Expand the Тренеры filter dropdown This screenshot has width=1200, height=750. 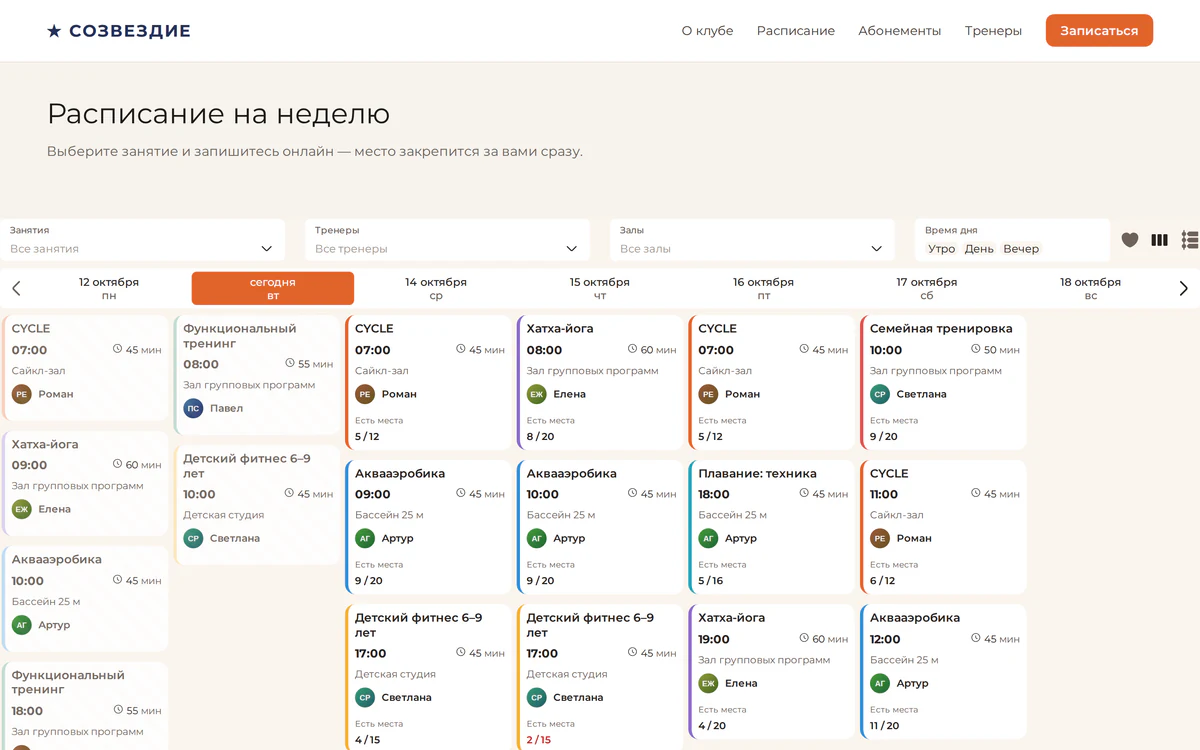click(x=447, y=240)
